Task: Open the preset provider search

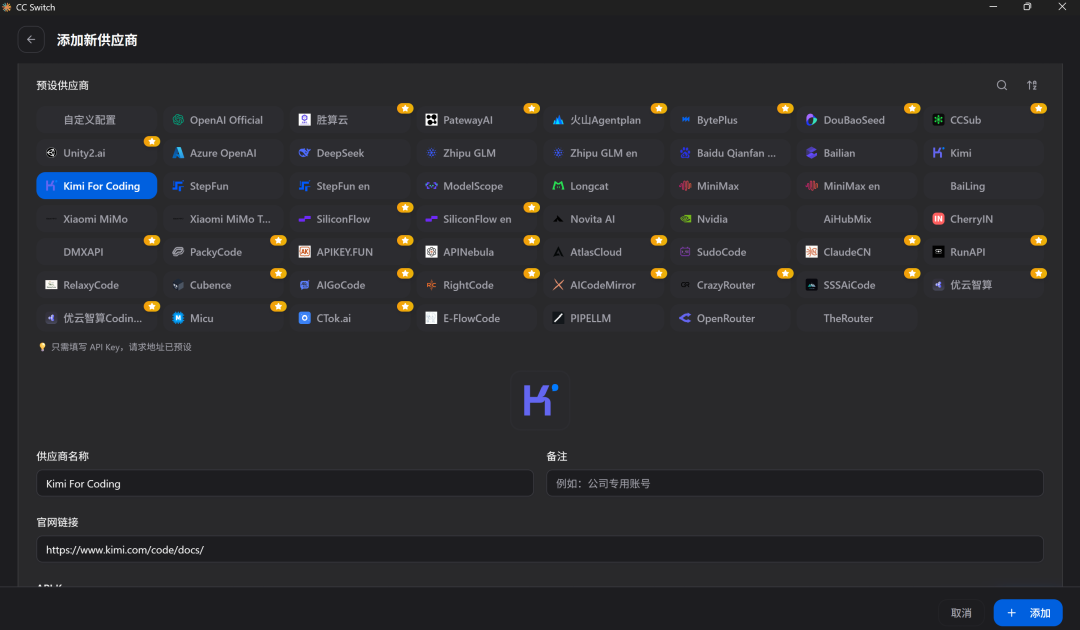Action: tap(1001, 85)
